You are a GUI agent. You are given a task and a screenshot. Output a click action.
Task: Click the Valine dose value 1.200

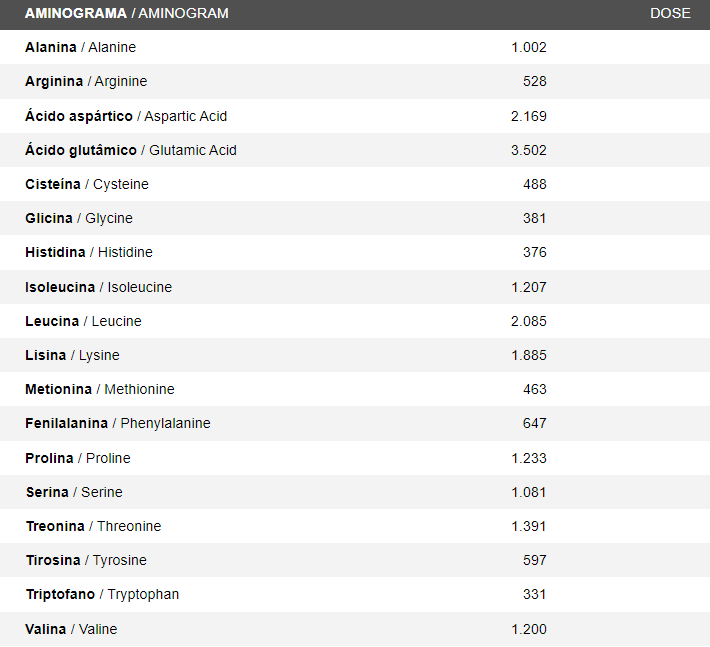pos(528,629)
